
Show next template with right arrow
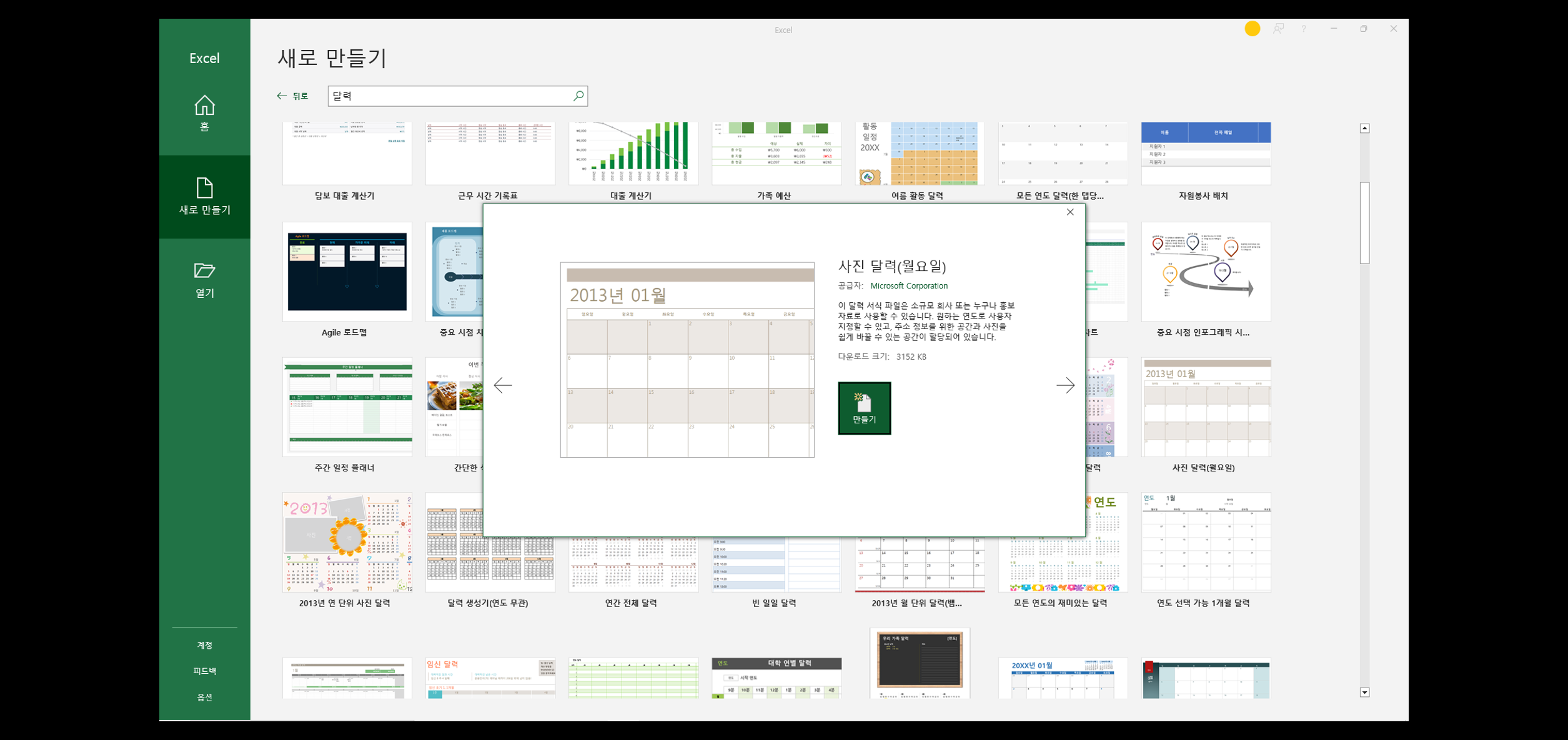point(1065,385)
